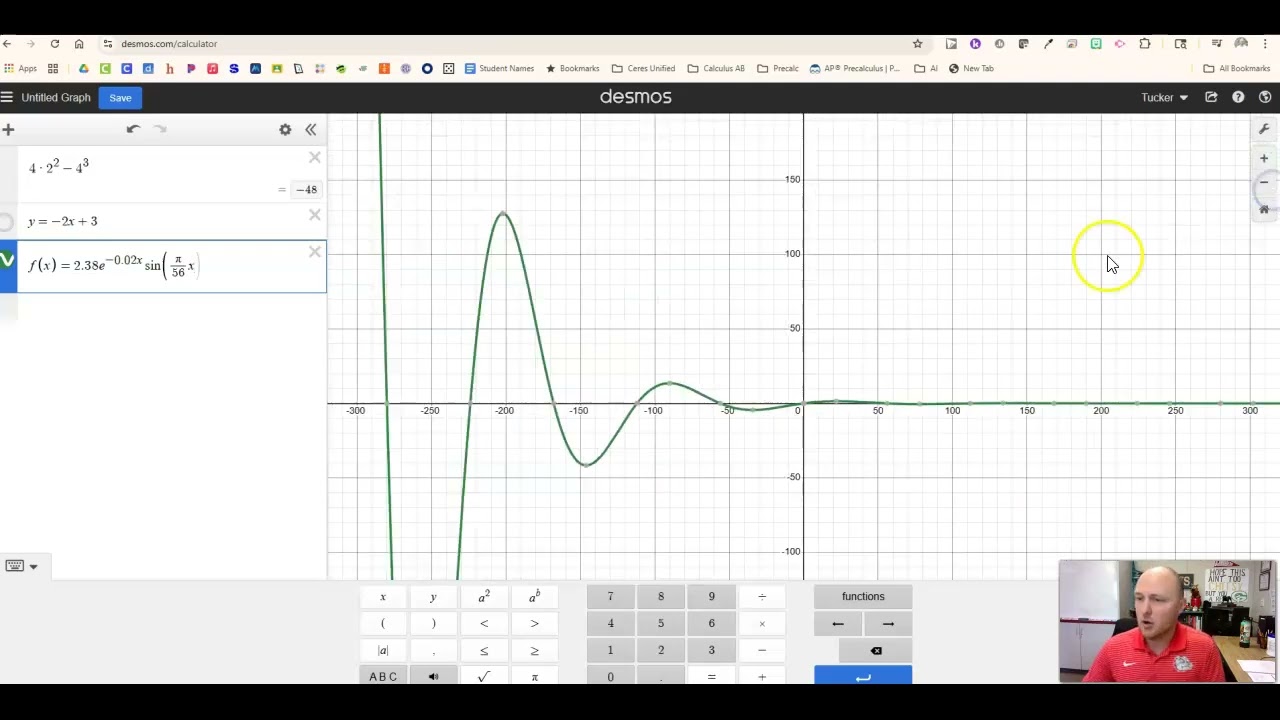Open the AI bookmark folder
This screenshot has height=720, width=1280.
pos(926,68)
